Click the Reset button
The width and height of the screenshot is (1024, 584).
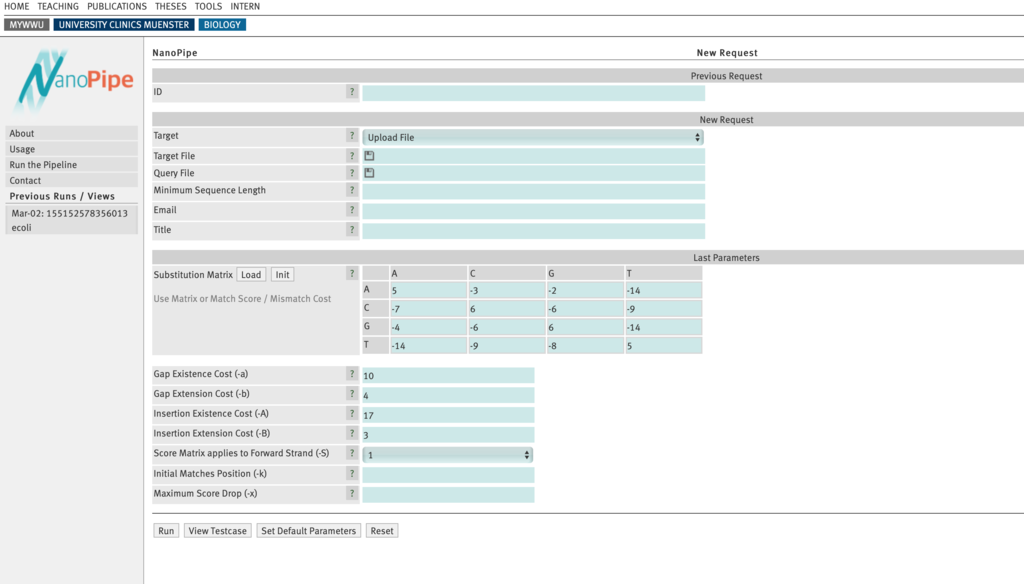[x=382, y=531]
